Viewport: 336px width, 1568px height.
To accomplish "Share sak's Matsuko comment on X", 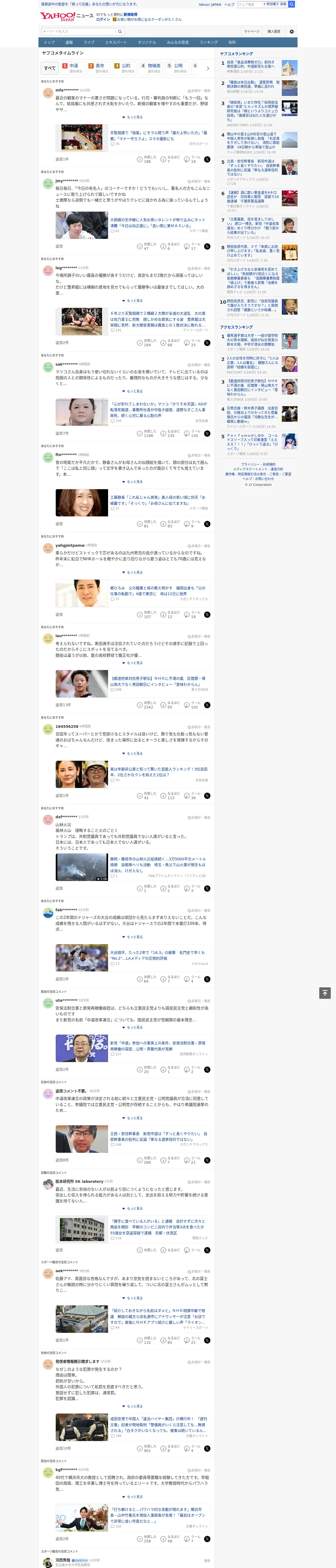I will click(207, 433).
